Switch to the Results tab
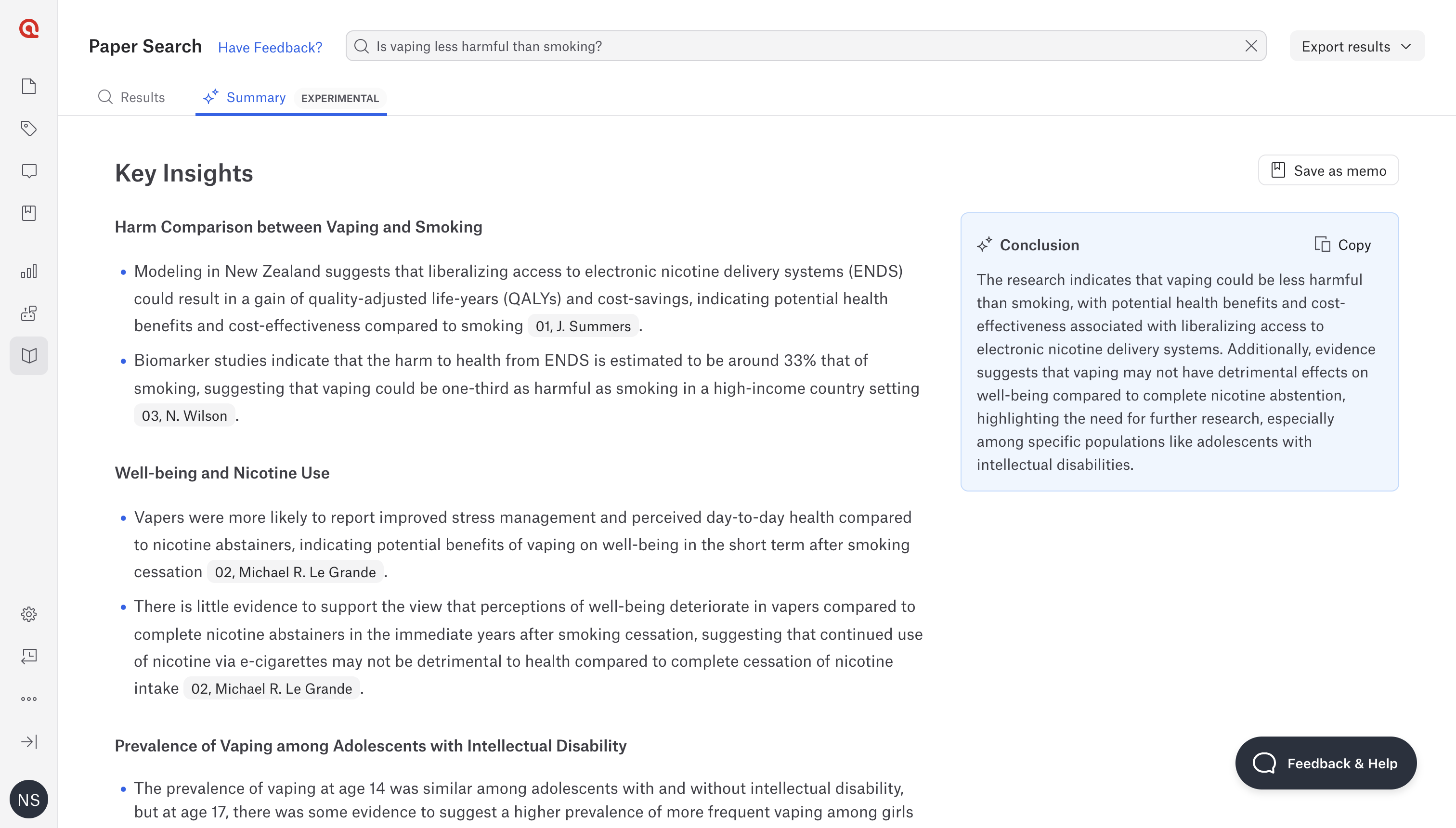 point(131,97)
